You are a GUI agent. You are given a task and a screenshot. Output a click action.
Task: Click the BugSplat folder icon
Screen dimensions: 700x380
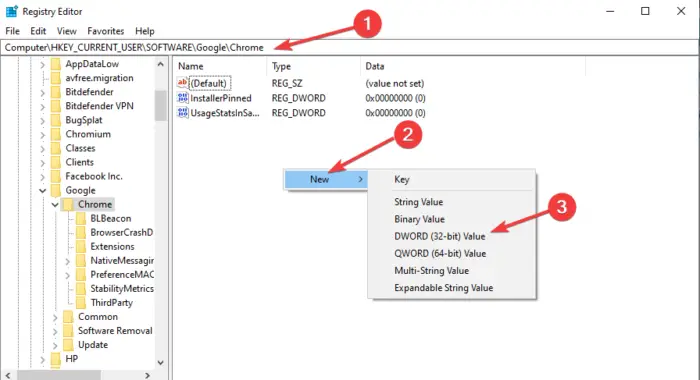coord(56,120)
